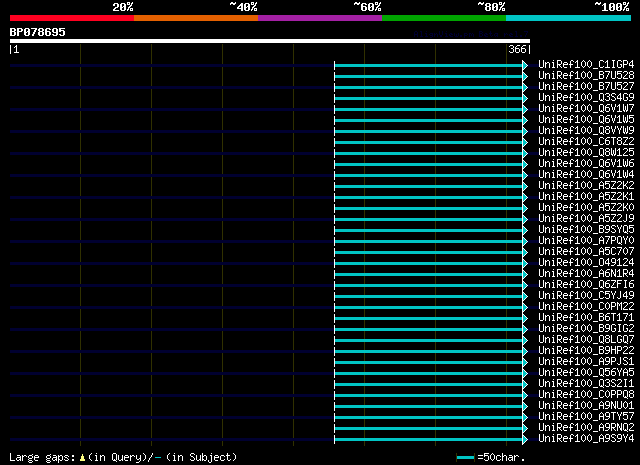Image resolution: width=640 pixels, height=465 pixels.
Task: Click the yellow in-Query gap marker symbol
Action: (82, 458)
